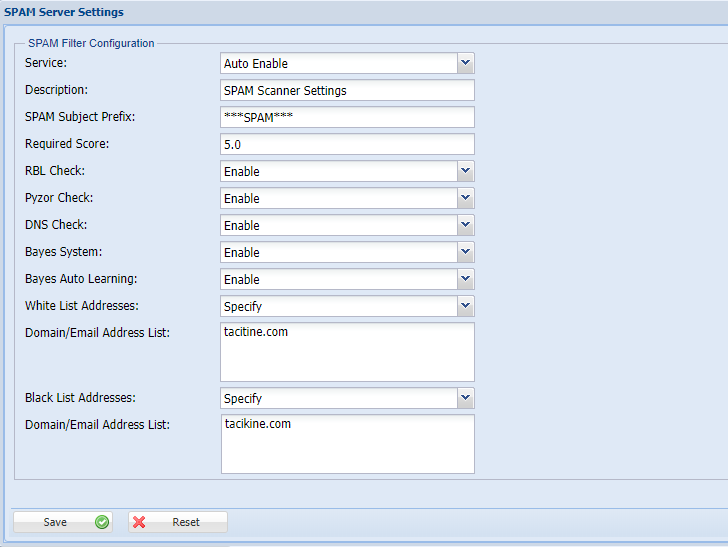Click the SPAM Filter Configuration group label
The width and height of the screenshot is (728, 547).
[x=91, y=43]
